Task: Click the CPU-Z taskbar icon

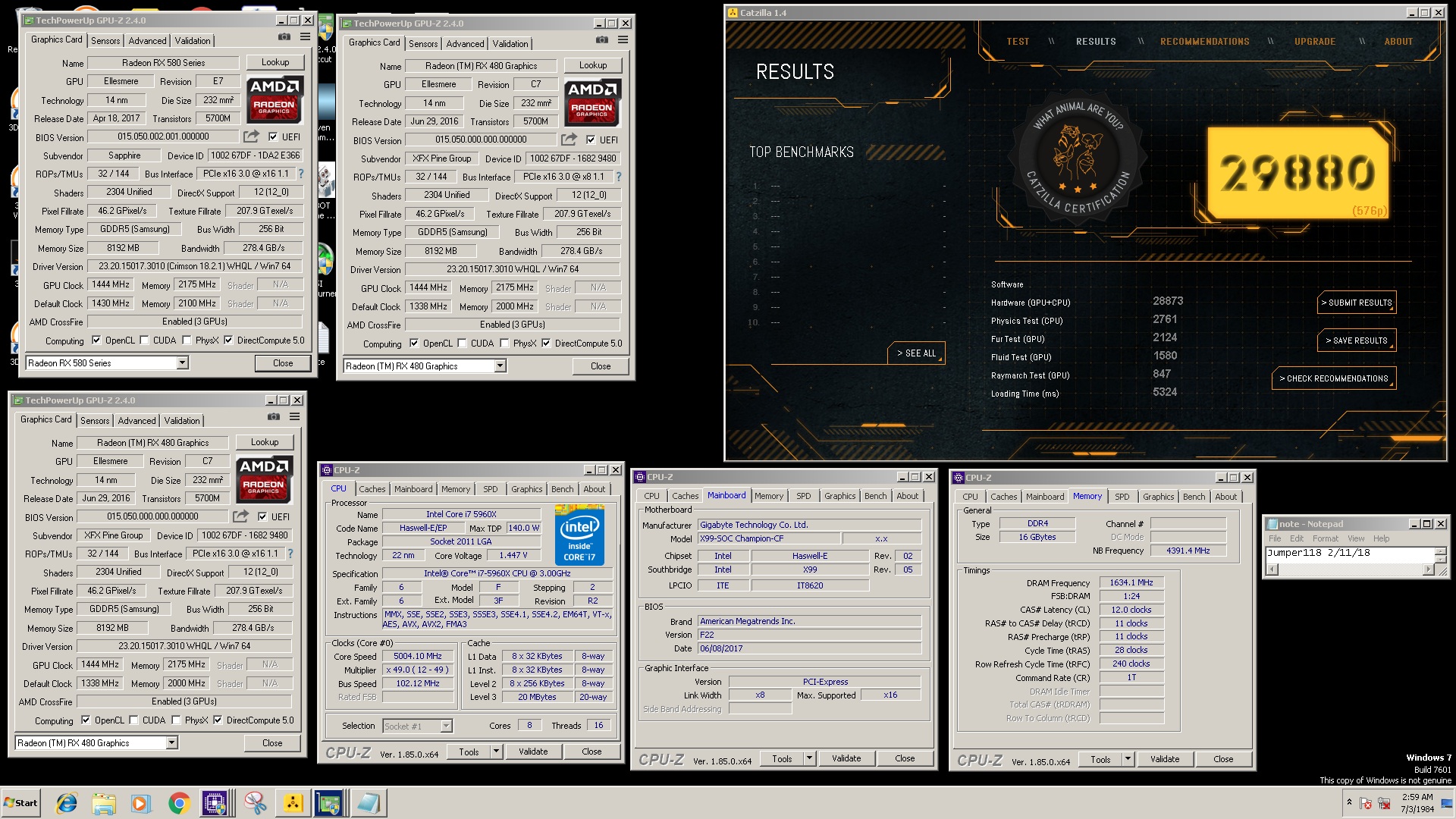Action: [x=215, y=803]
